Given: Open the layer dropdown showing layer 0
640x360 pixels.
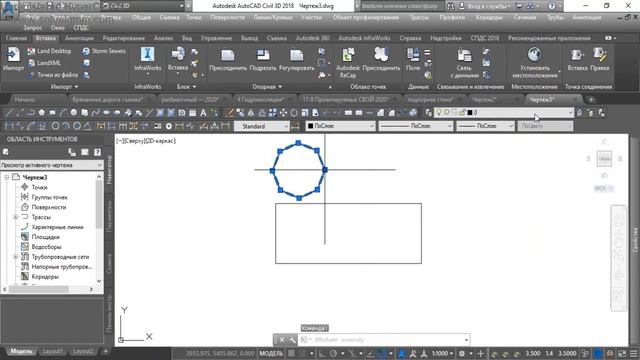Looking at the screenshot, I should pyautogui.click(x=504, y=112).
